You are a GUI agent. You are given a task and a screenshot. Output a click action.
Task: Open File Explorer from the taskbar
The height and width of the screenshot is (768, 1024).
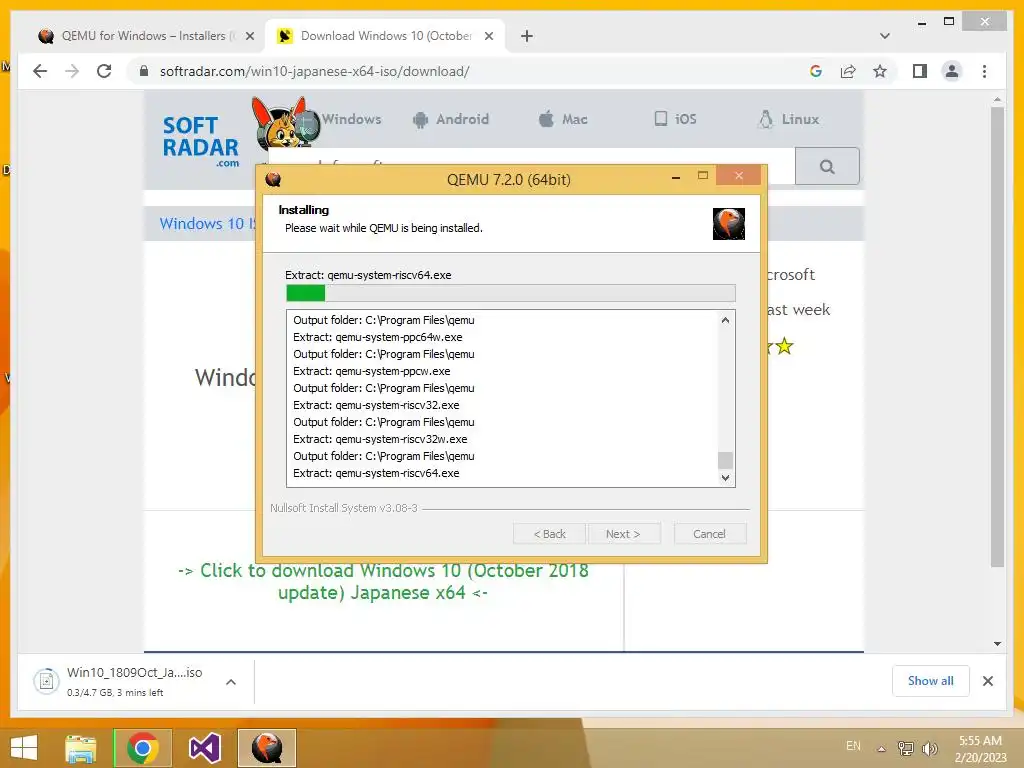81,748
